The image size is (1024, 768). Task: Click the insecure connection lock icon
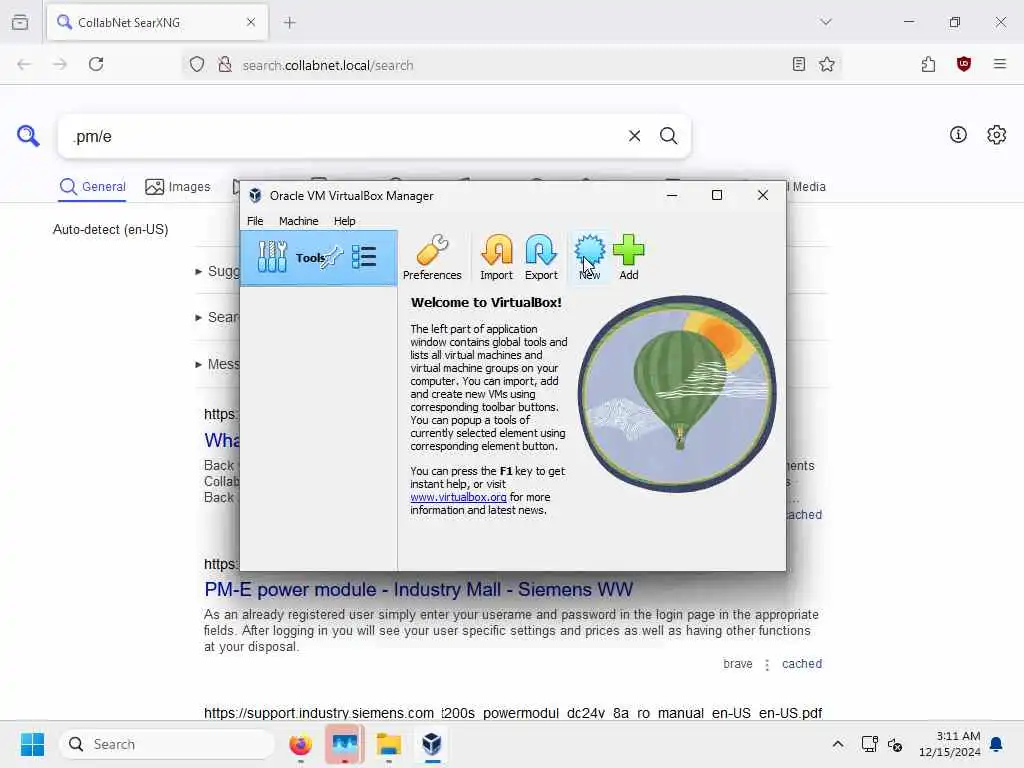225,64
